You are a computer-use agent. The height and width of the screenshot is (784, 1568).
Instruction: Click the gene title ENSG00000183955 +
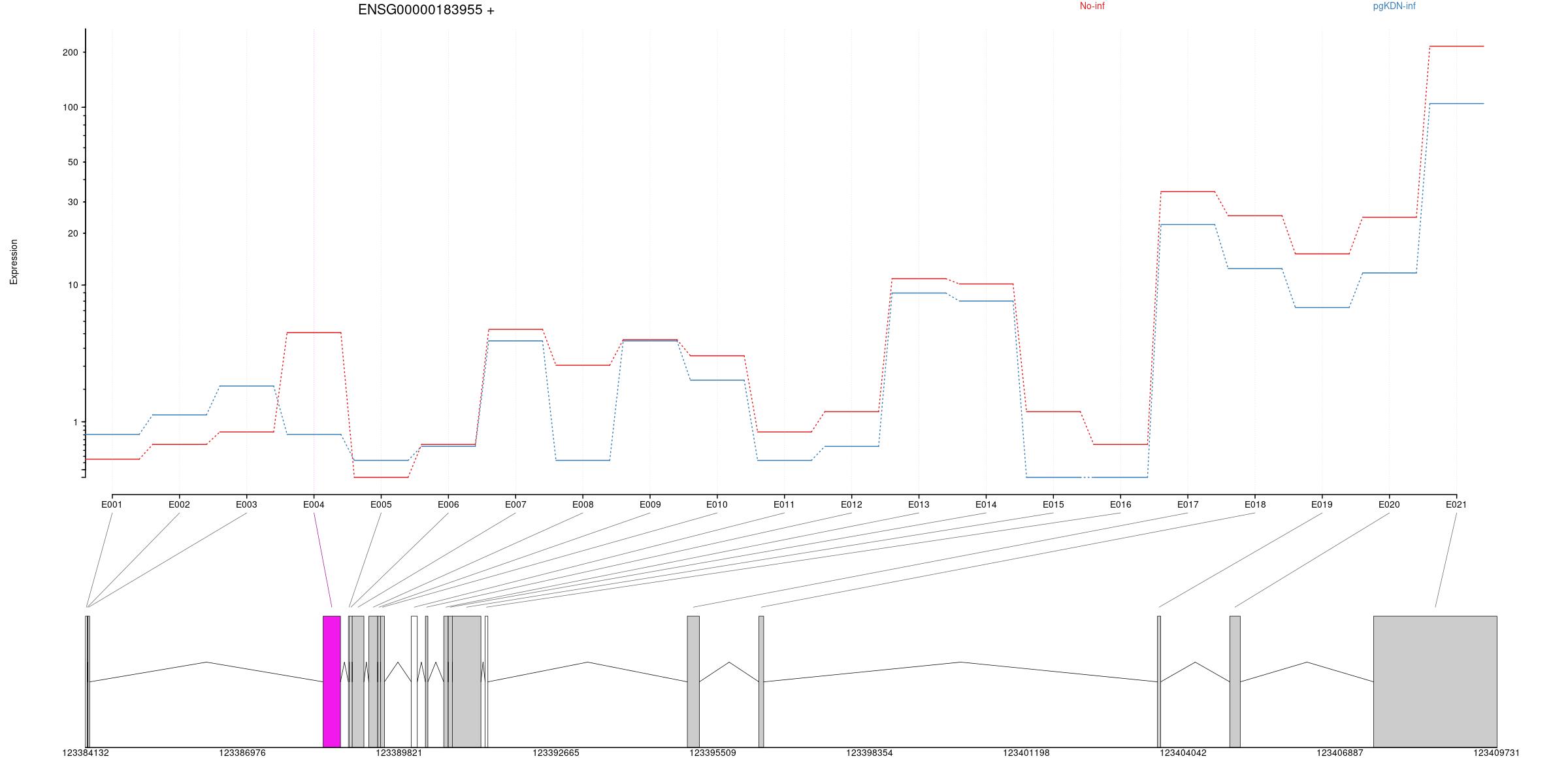(426, 10)
